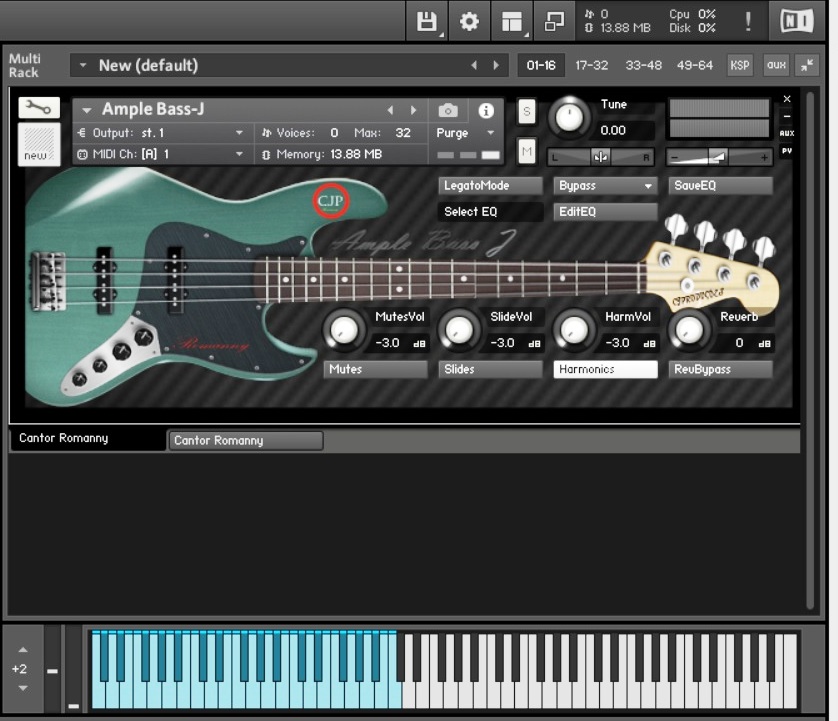Select previous instrument arrow beside Ample Bass-J
This screenshot has height=721, width=838.
pos(390,110)
